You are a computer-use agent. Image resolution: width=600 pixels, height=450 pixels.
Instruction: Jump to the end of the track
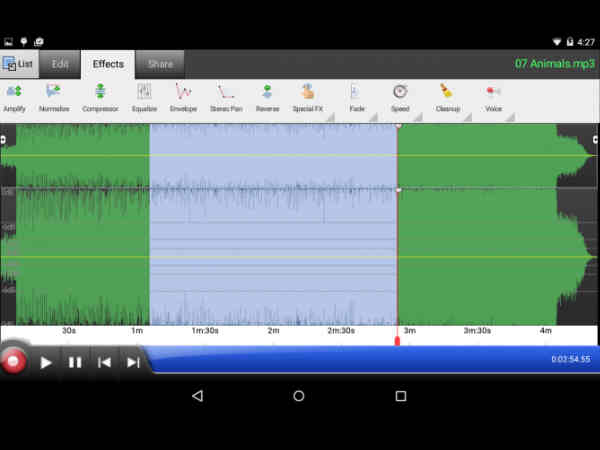133,362
